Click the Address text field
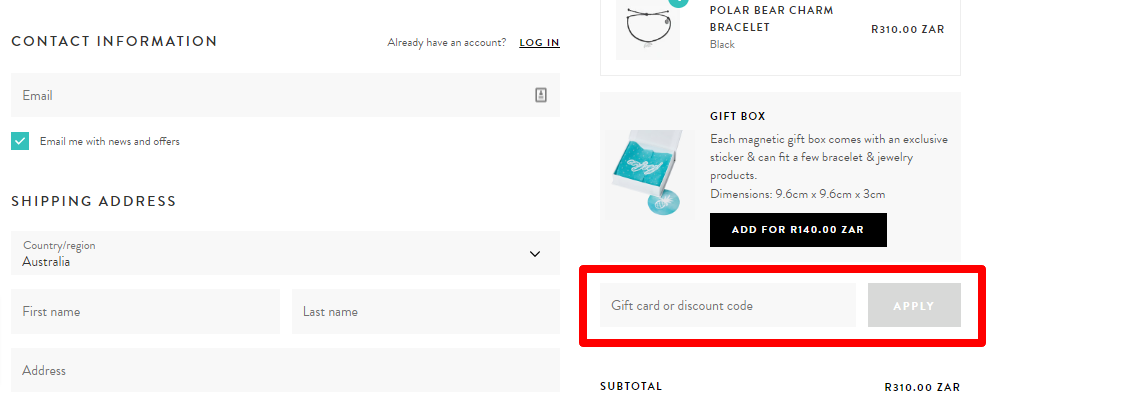This screenshot has width=1130, height=404. [x=285, y=370]
